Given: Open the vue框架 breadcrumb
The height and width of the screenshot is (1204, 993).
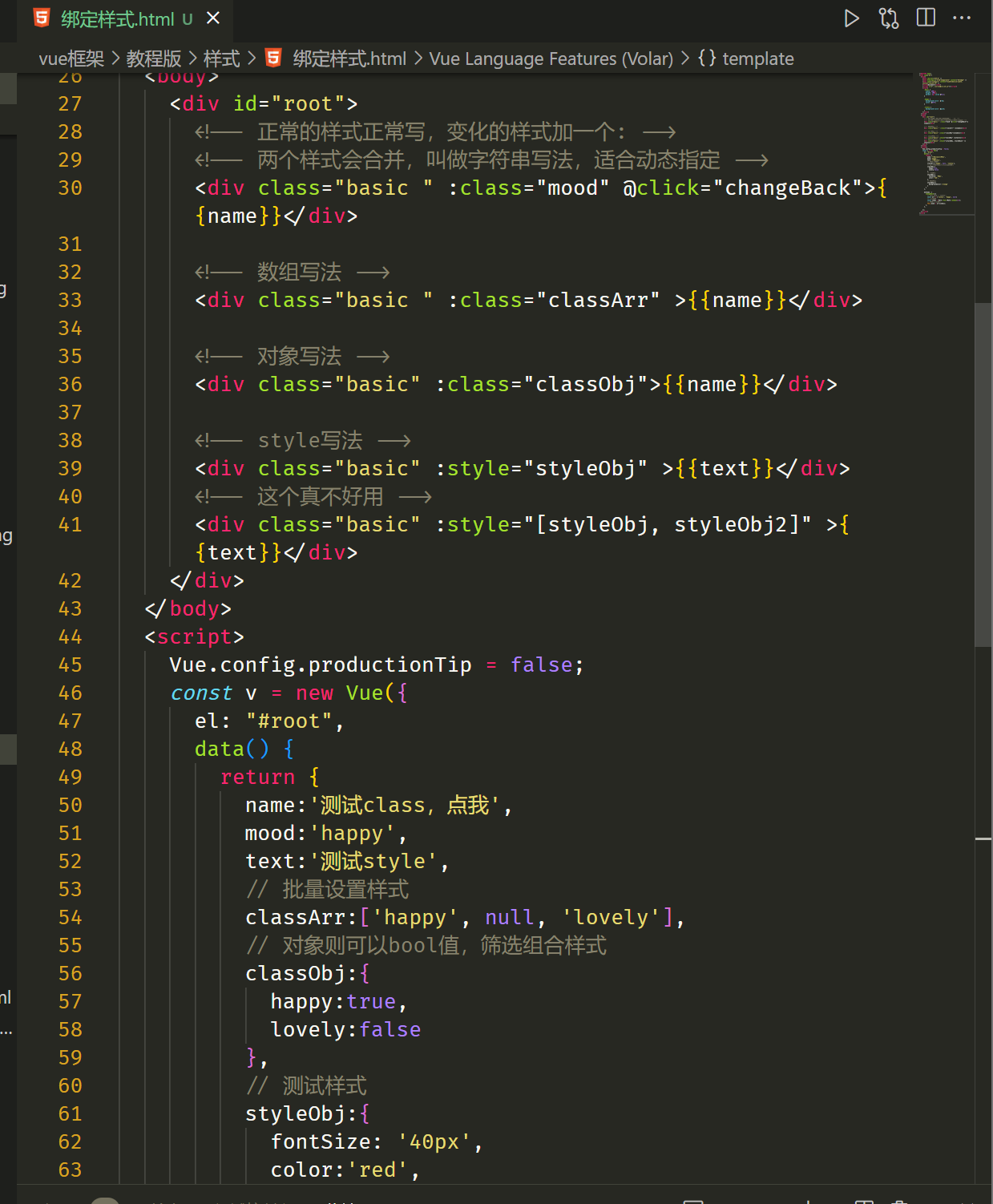Looking at the screenshot, I should [x=71, y=59].
